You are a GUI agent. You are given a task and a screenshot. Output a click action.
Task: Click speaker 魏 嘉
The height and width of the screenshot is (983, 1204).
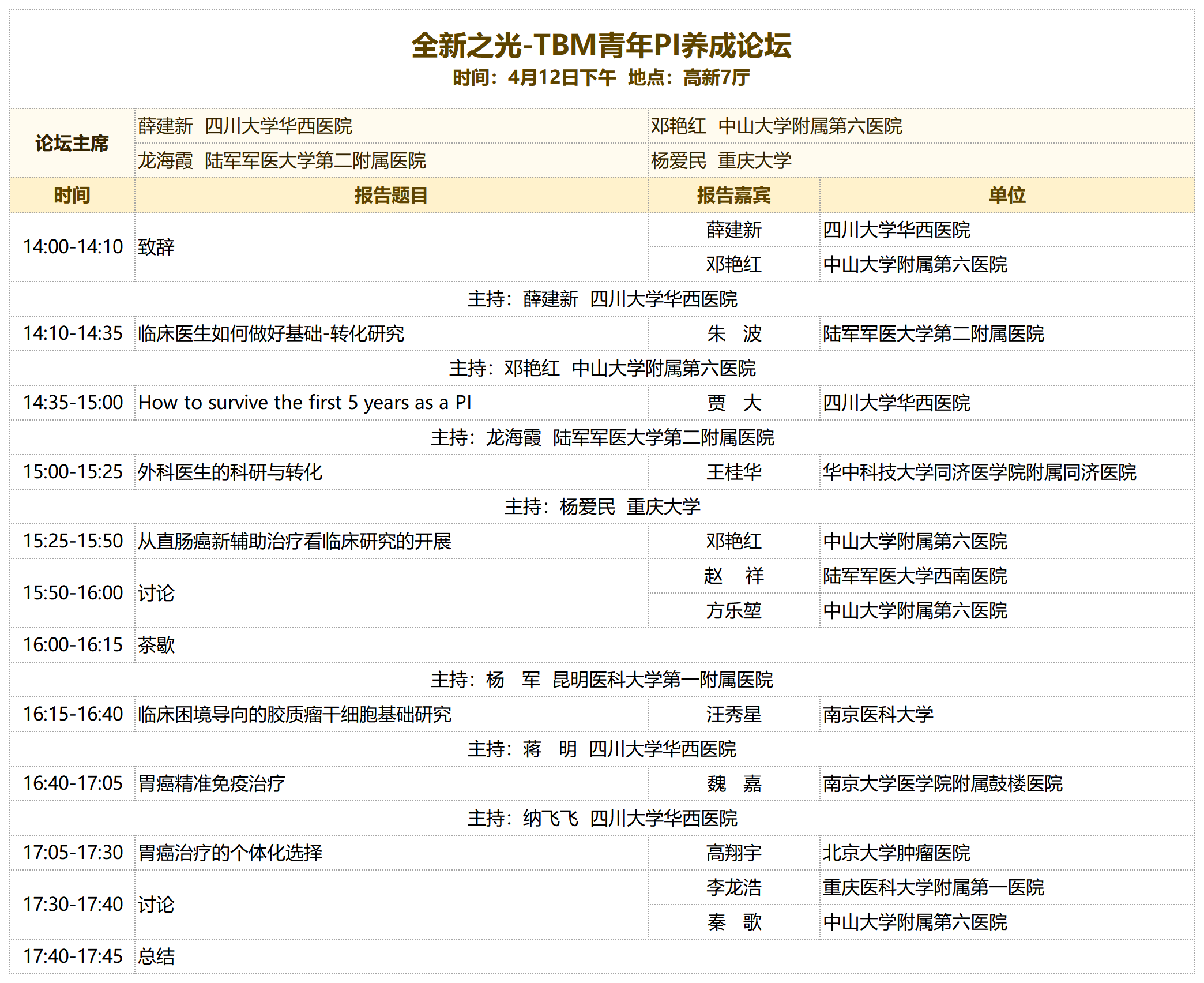click(734, 783)
